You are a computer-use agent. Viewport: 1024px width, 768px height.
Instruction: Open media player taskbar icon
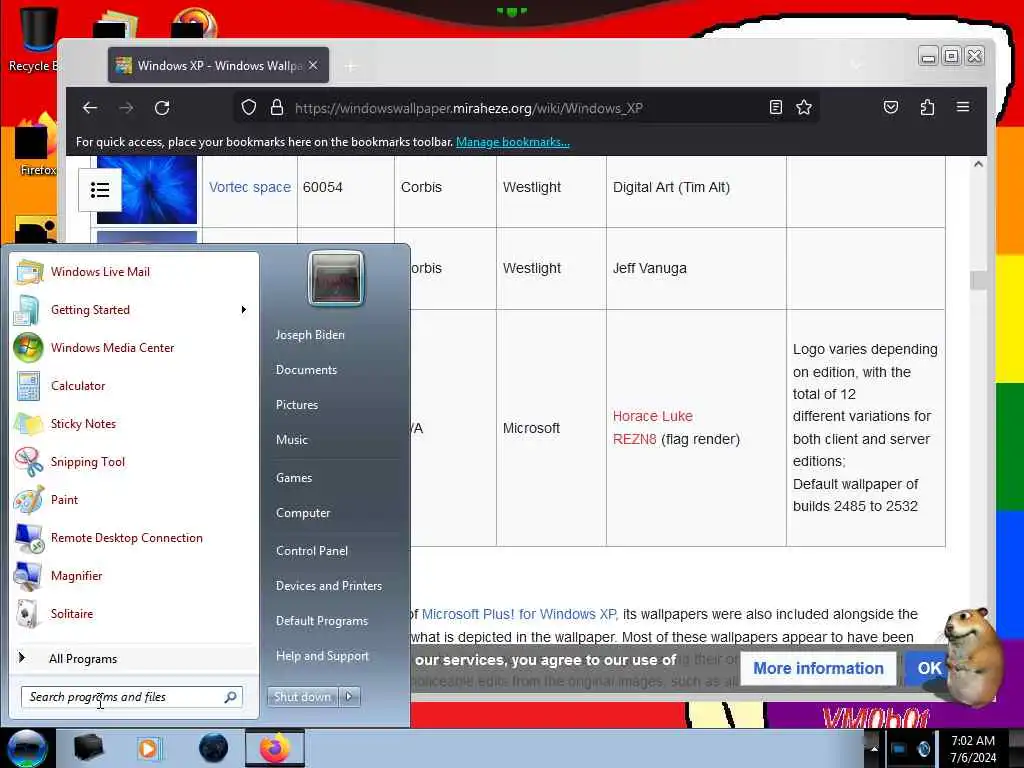click(148, 748)
